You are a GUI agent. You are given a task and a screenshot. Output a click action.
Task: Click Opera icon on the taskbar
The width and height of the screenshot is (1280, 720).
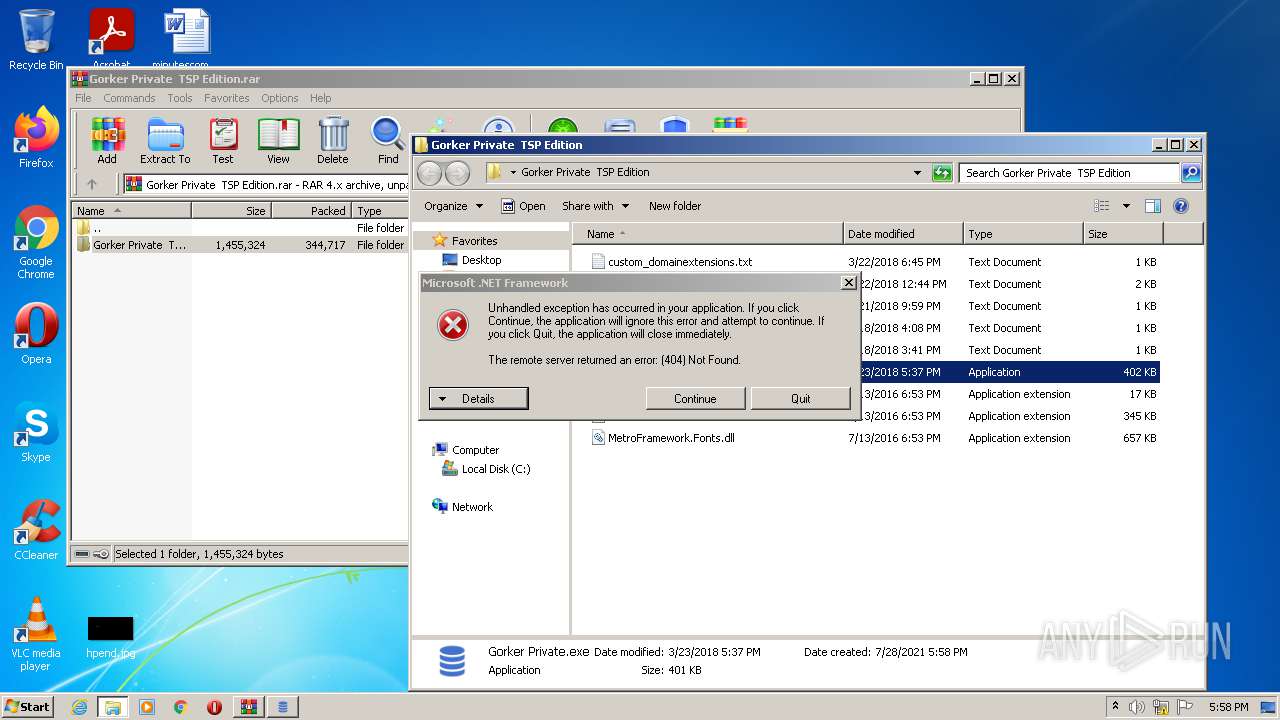coord(214,707)
